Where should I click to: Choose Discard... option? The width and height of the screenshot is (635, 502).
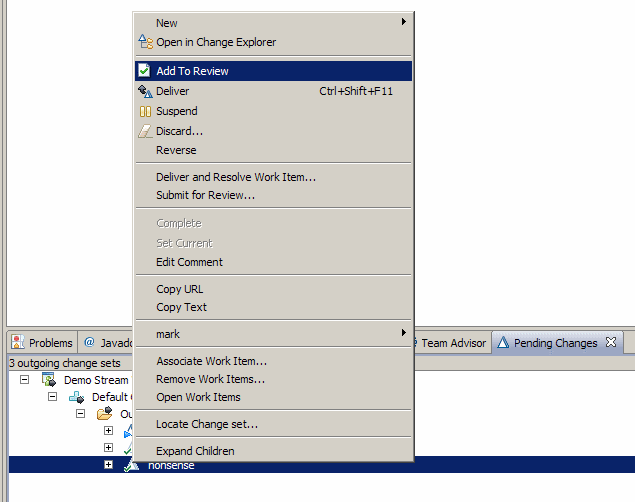point(273,131)
